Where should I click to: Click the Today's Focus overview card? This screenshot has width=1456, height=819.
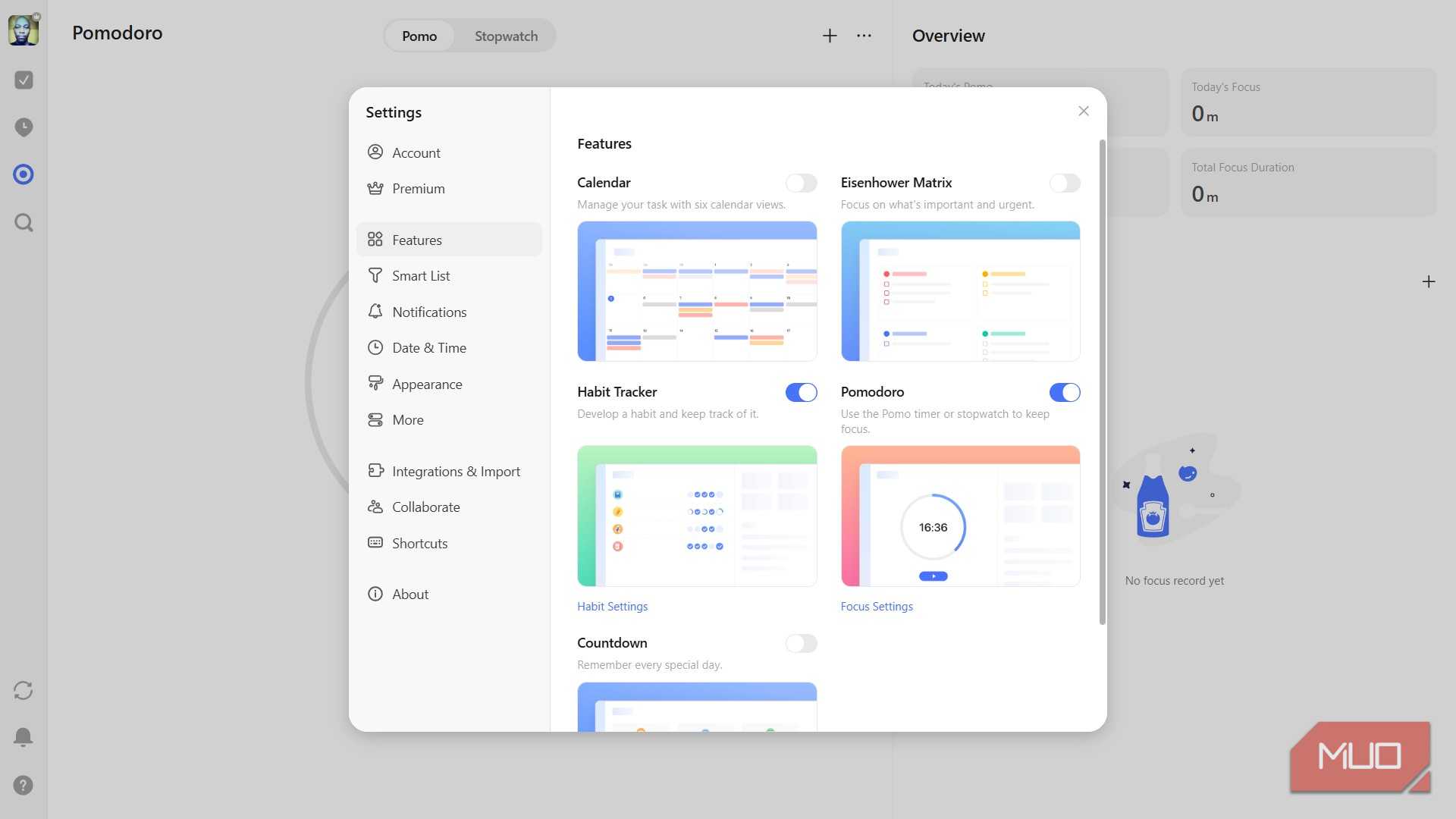pyautogui.click(x=1308, y=102)
